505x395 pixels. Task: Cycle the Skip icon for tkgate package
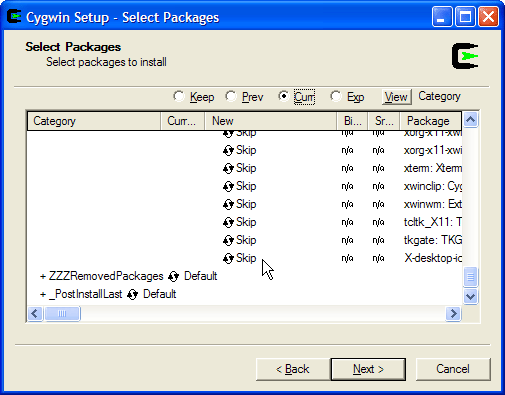228,241
